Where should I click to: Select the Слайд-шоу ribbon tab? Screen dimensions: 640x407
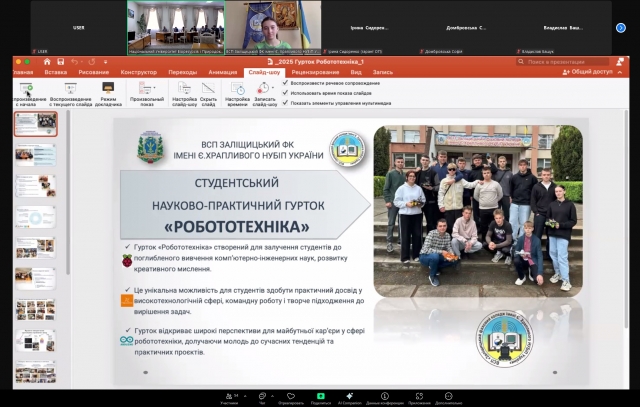[264, 72]
